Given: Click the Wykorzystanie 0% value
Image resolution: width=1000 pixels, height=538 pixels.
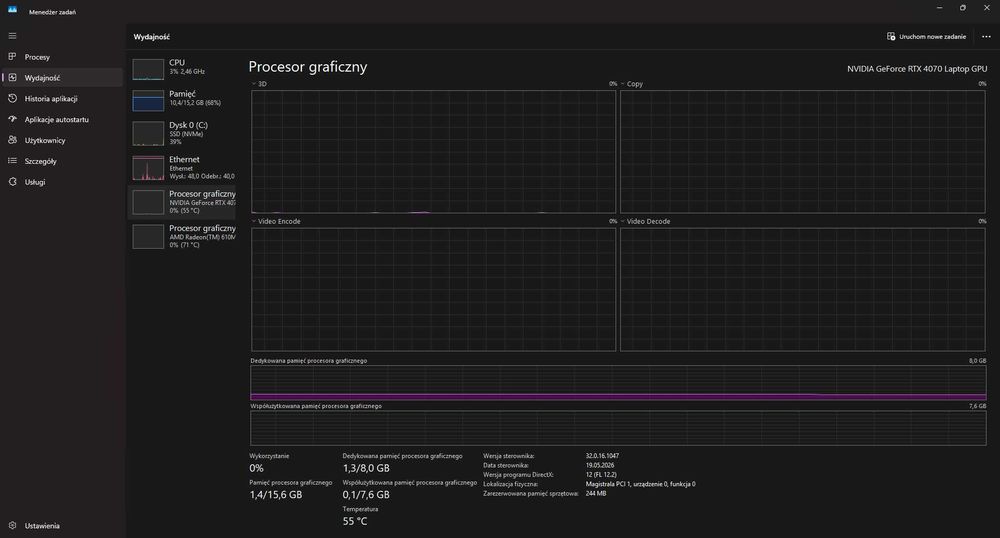Looking at the screenshot, I should coord(256,468).
